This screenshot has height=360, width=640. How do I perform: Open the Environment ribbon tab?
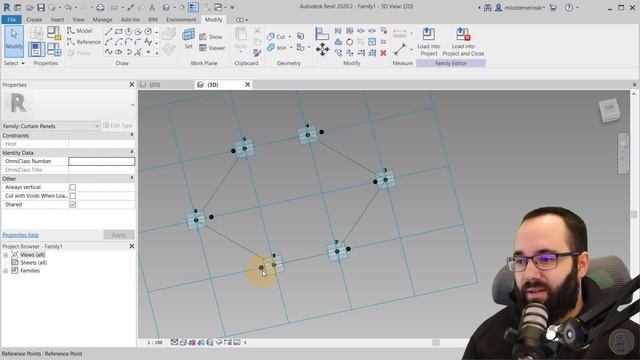pyautogui.click(x=181, y=20)
